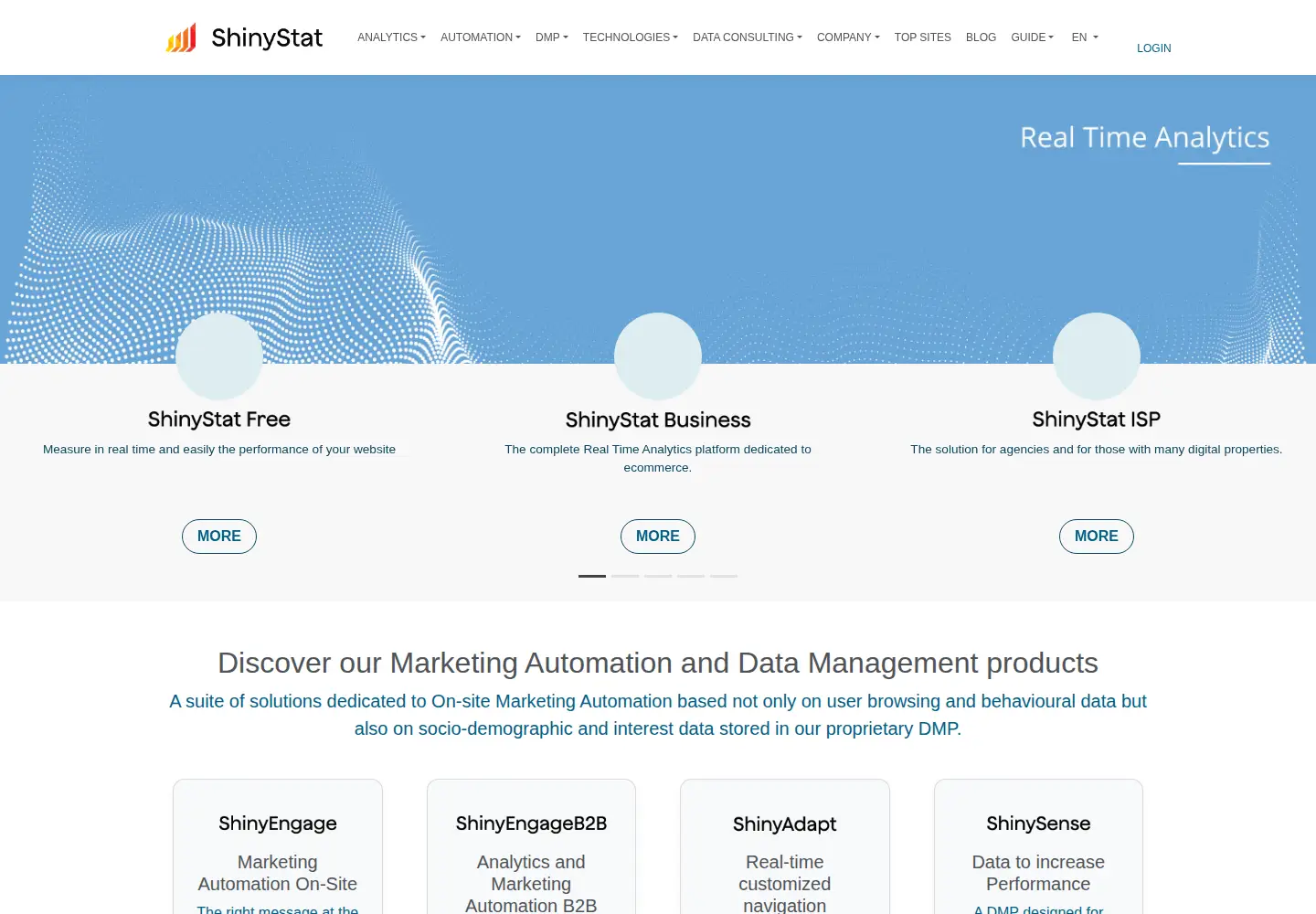Image resolution: width=1316 pixels, height=914 pixels.
Task: Click MORE under ShinyStat ISP
Action: (1097, 537)
